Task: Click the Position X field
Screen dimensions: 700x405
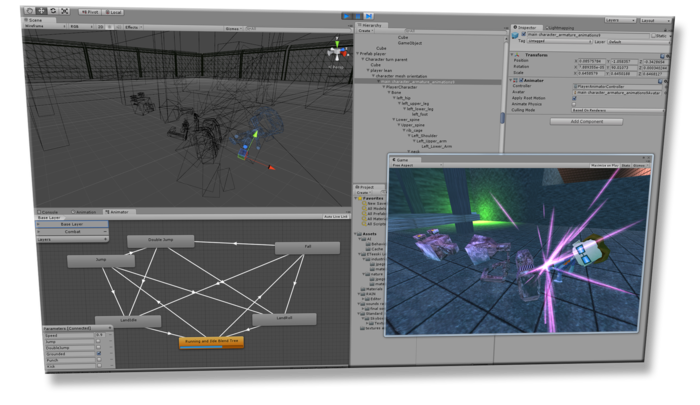Action: tap(590, 61)
